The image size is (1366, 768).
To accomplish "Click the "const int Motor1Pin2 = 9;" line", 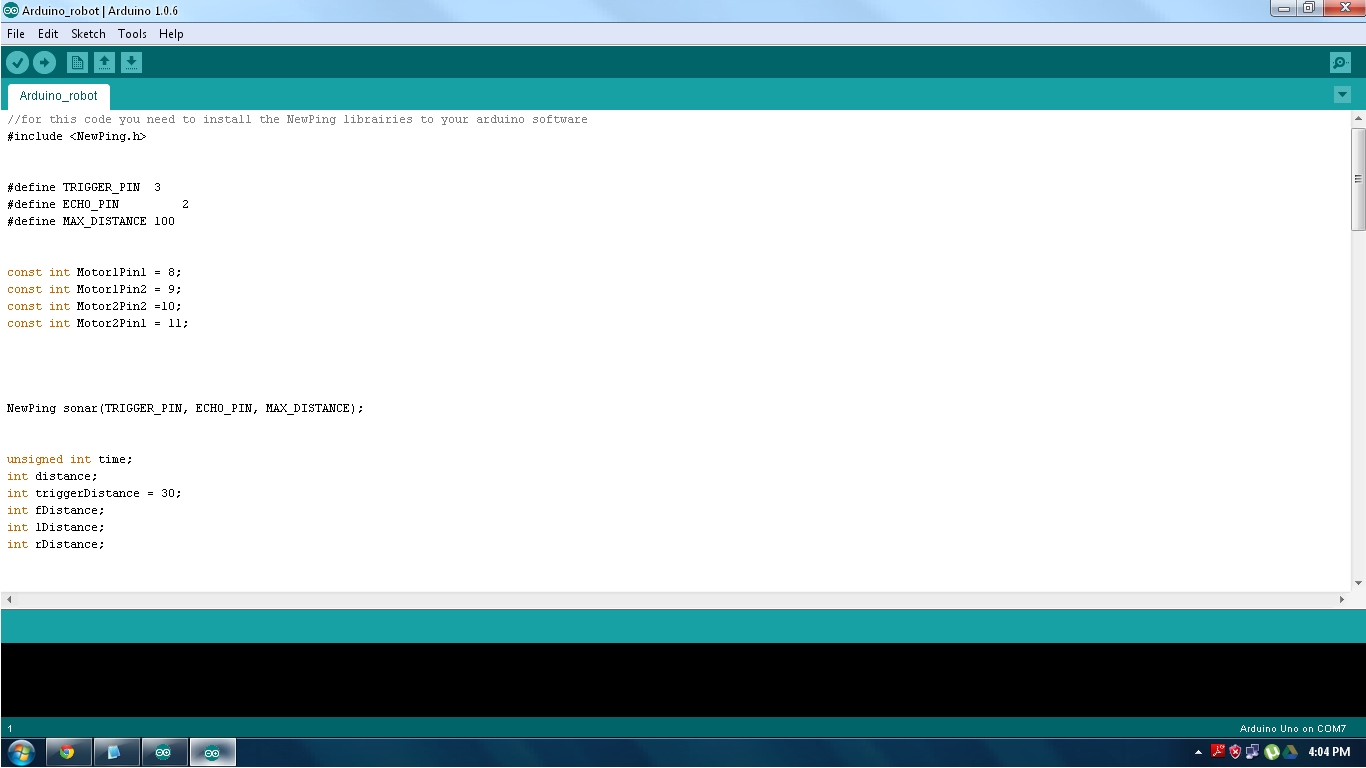I will 94,289.
